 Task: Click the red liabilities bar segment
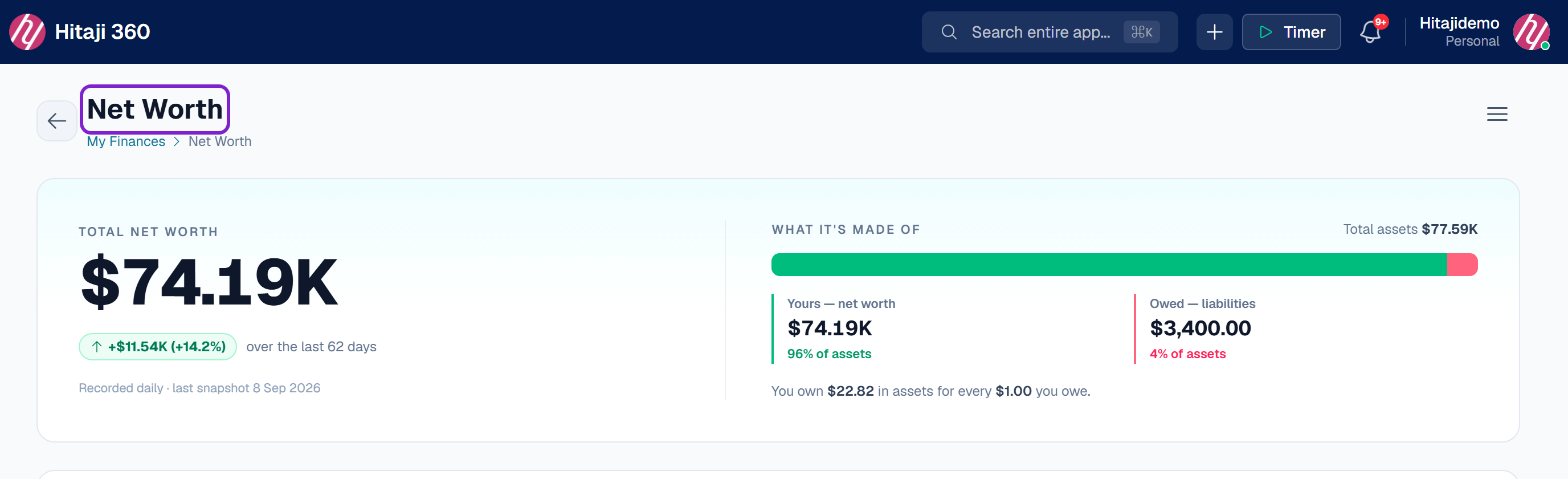(1462, 265)
